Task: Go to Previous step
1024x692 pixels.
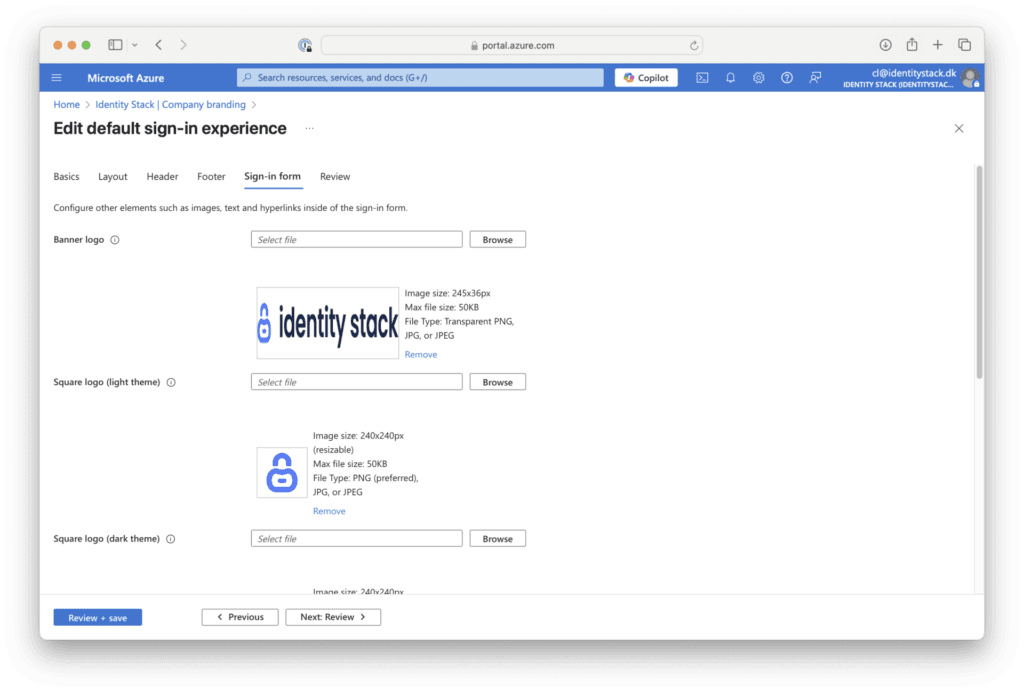Action: 240,617
